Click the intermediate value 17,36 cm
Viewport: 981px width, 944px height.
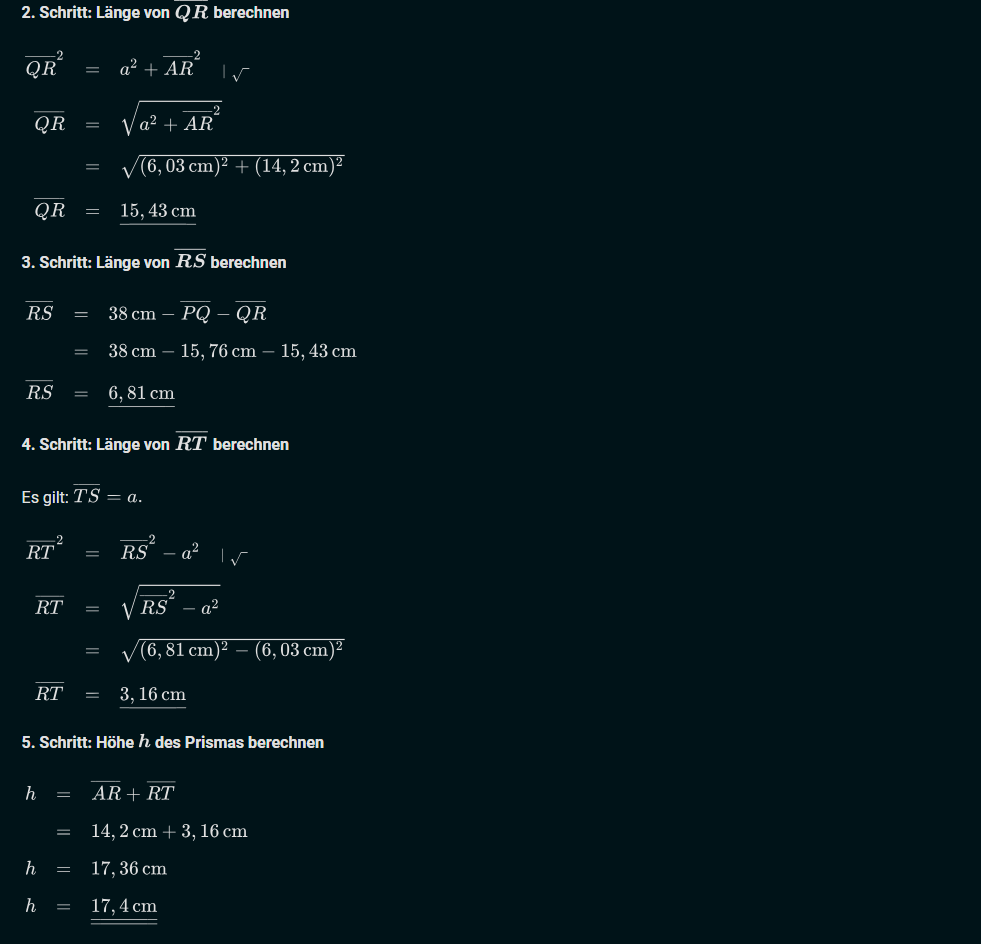(129, 868)
